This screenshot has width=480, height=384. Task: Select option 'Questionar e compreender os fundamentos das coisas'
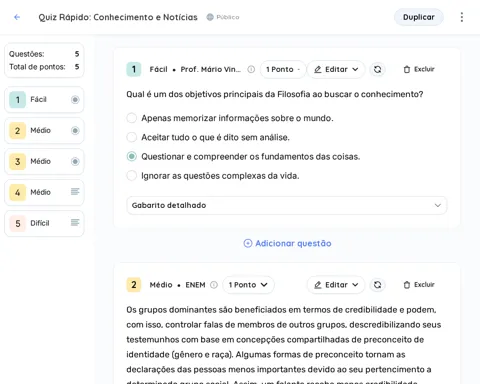click(x=132, y=156)
